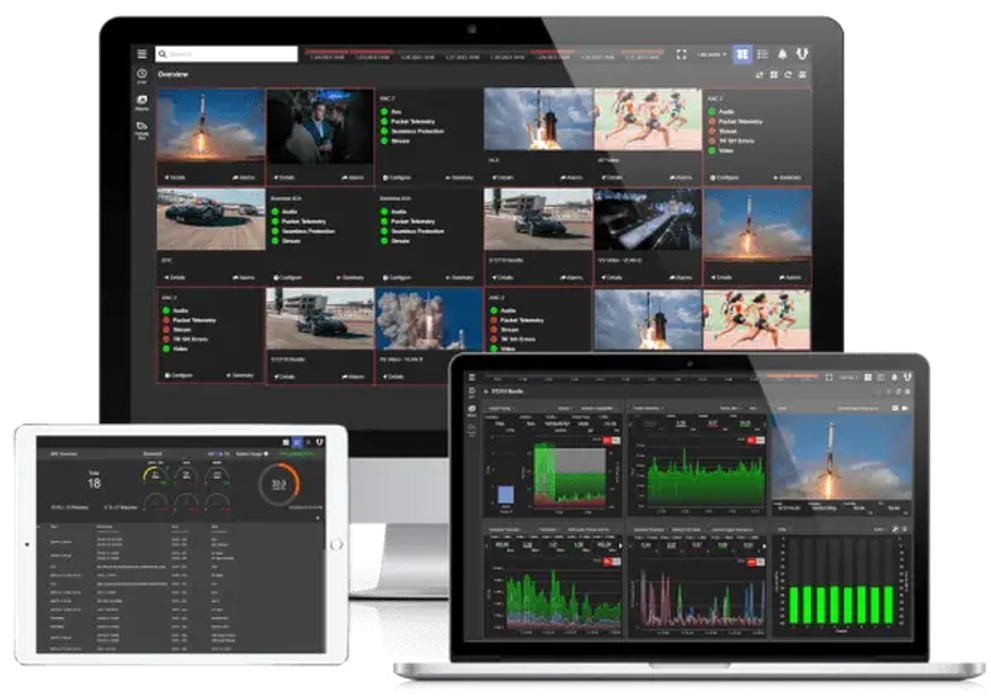Click the camera icon above laptop video preview
Image resolution: width=991 pixels, height=700 pixels.
[905, 409]
